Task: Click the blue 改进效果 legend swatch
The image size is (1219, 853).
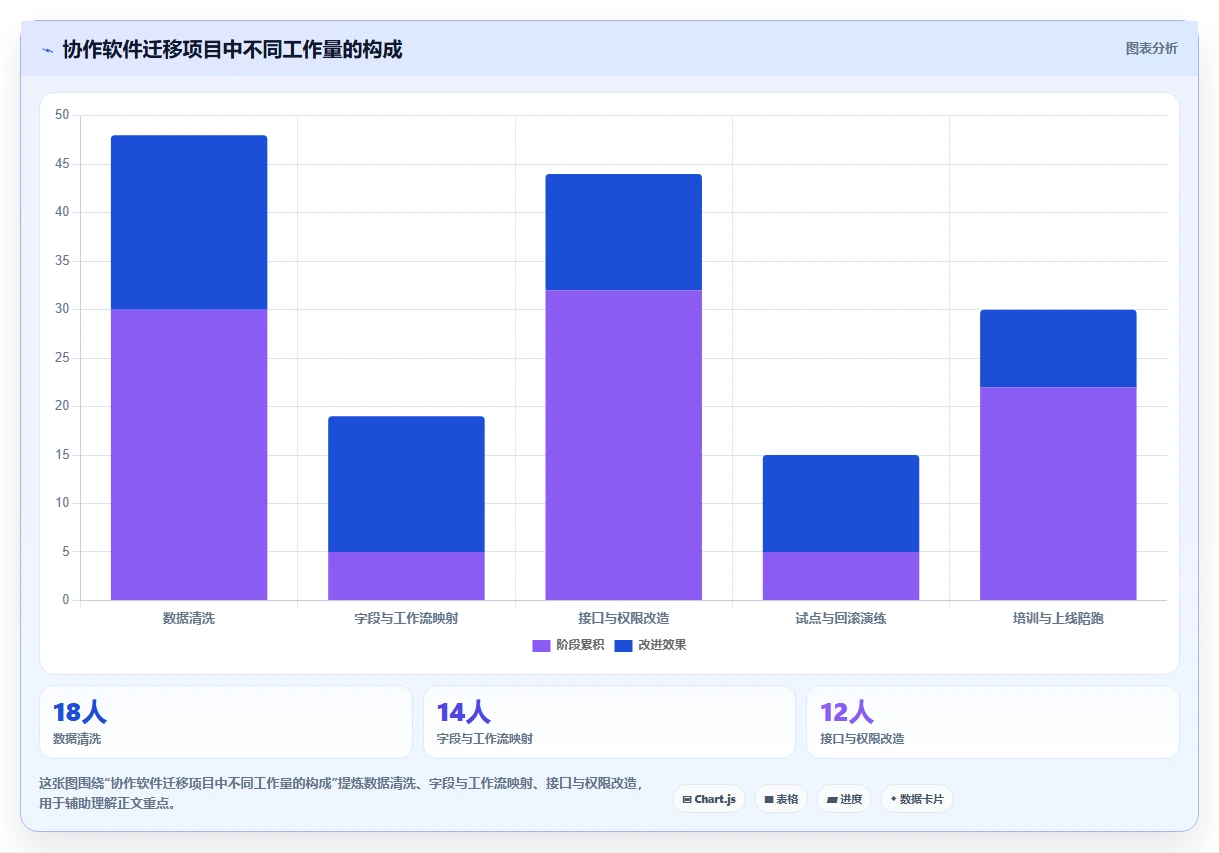Action: pos(623,645)
